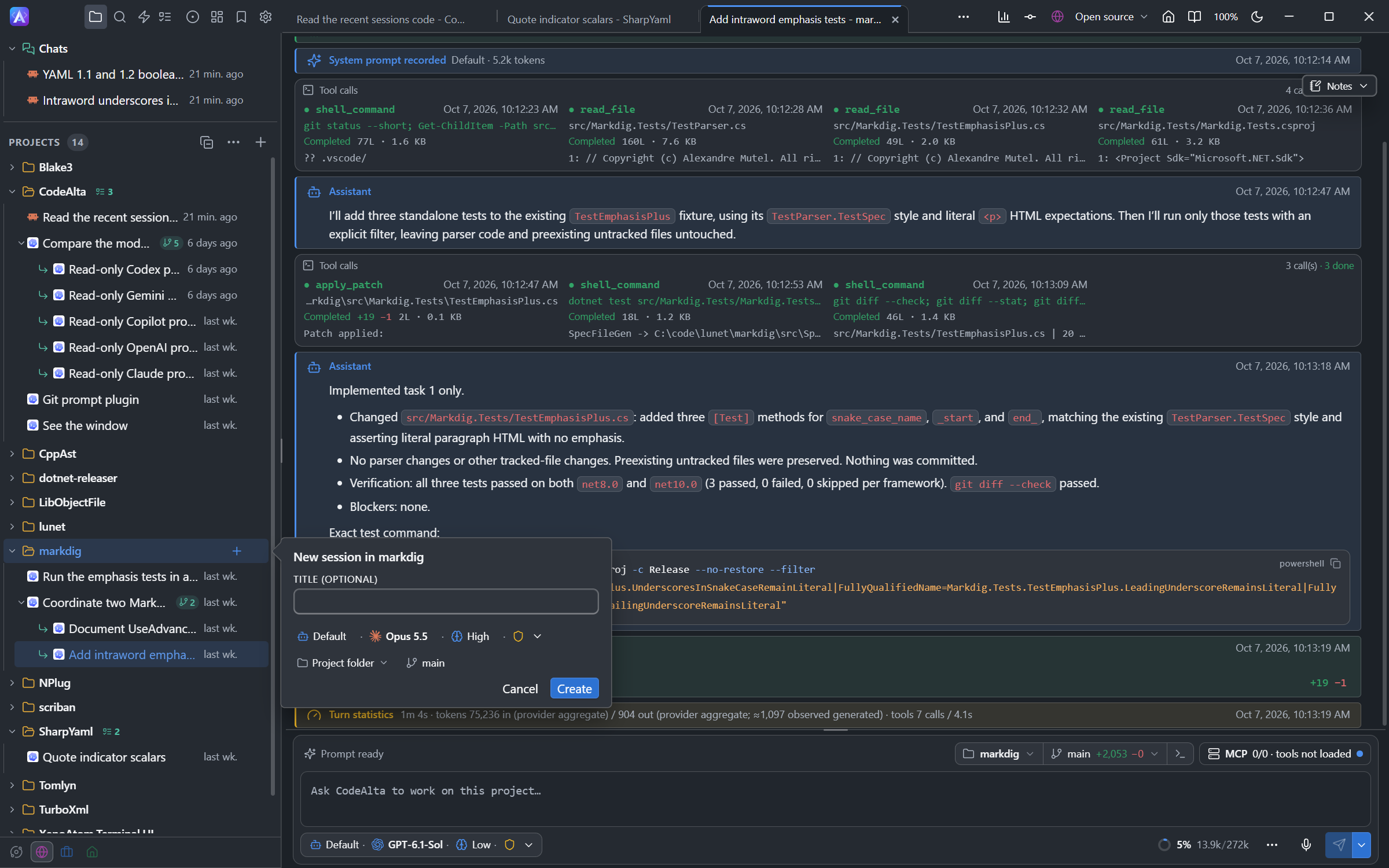This screenshot has height=868, width=1389.
Task: Collapse the Chats section
Action: click(x=12, y=49)
